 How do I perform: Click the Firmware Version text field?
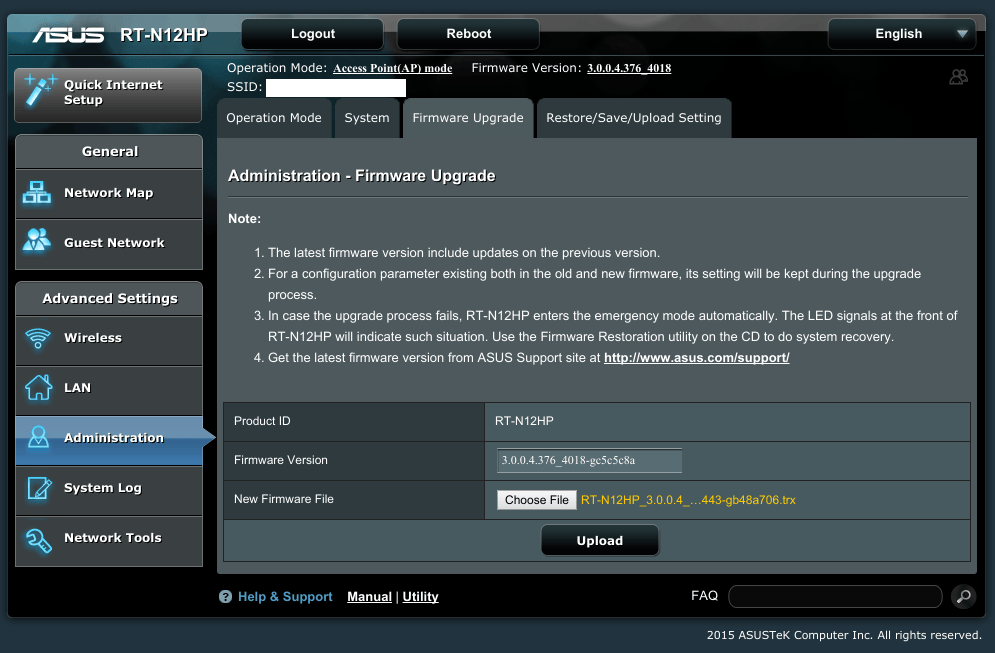(x=590, y=460)
